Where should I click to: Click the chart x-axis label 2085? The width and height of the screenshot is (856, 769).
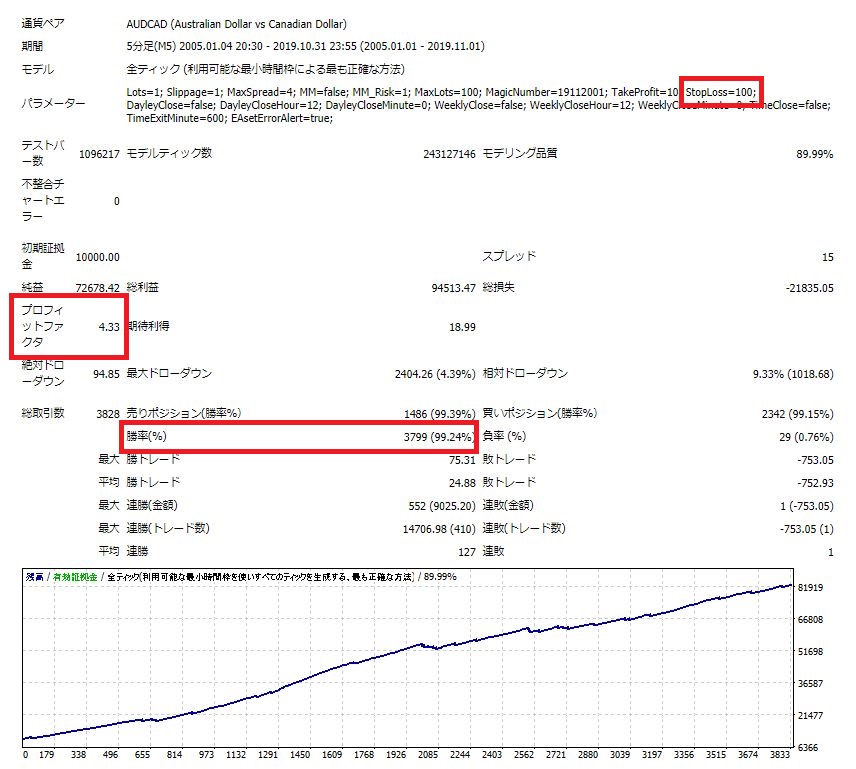tap(428, 754)
